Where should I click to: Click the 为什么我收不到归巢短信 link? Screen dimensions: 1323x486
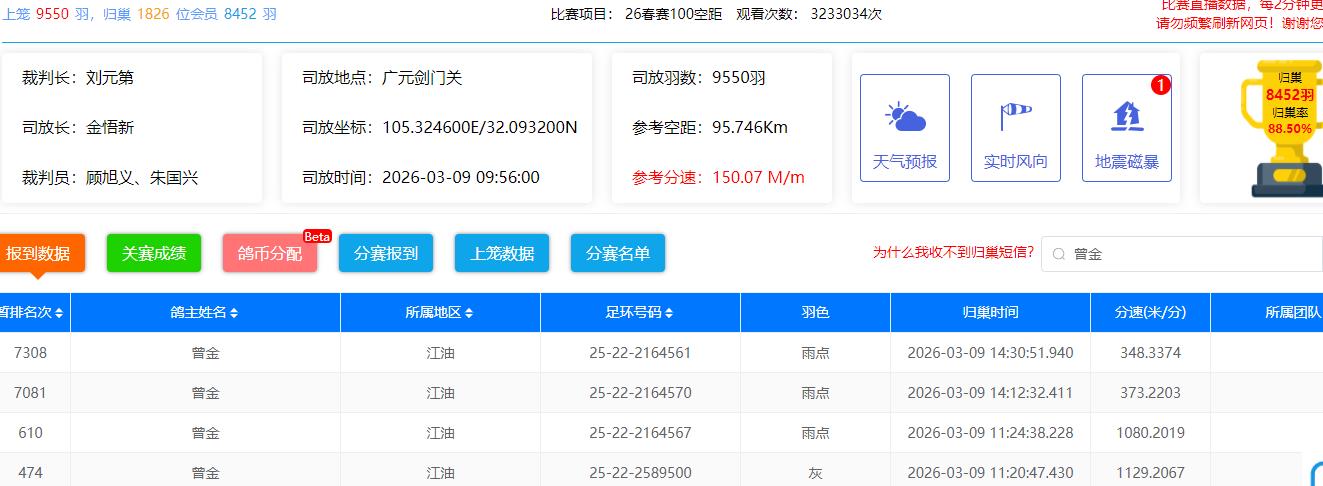[x=953, y=253]
